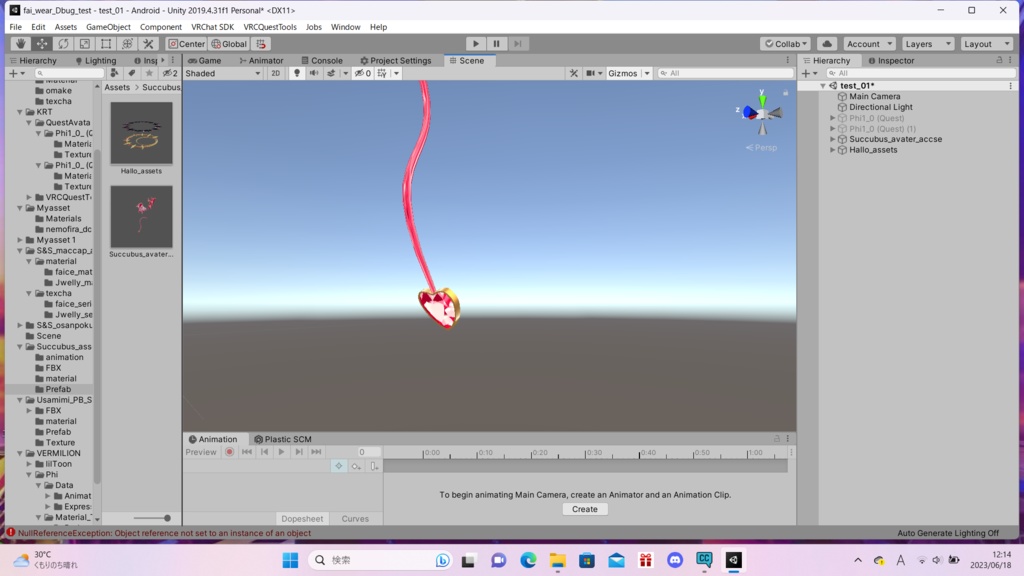Expand Succubus_avater_accse in the Hierarchy
This screenshot has height=576, width=1024.
(832, 139)
